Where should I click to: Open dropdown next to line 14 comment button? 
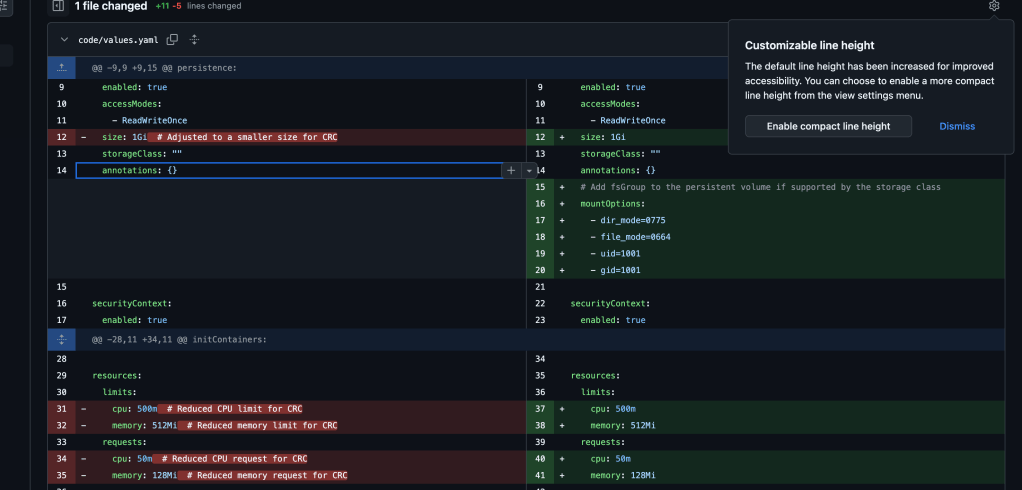coord(529,170)
